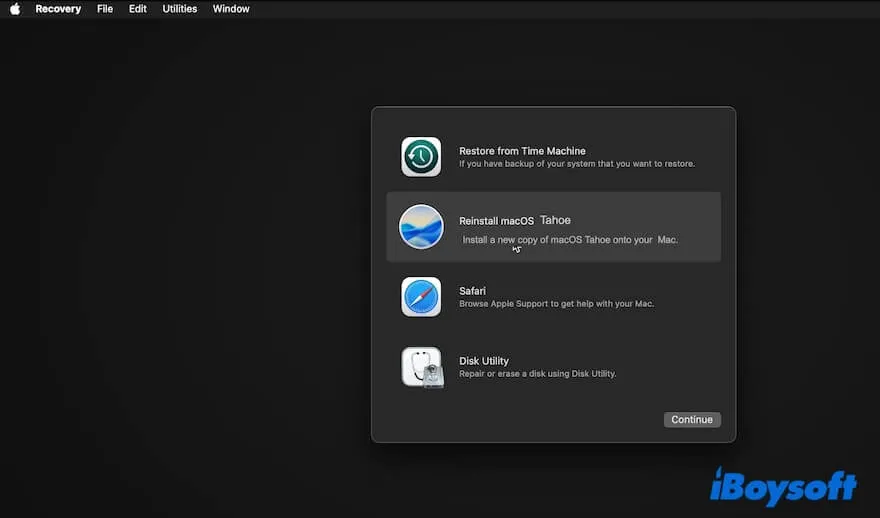
Task: Click "Browse Apple Support" description text
Action: click(556, 304)
